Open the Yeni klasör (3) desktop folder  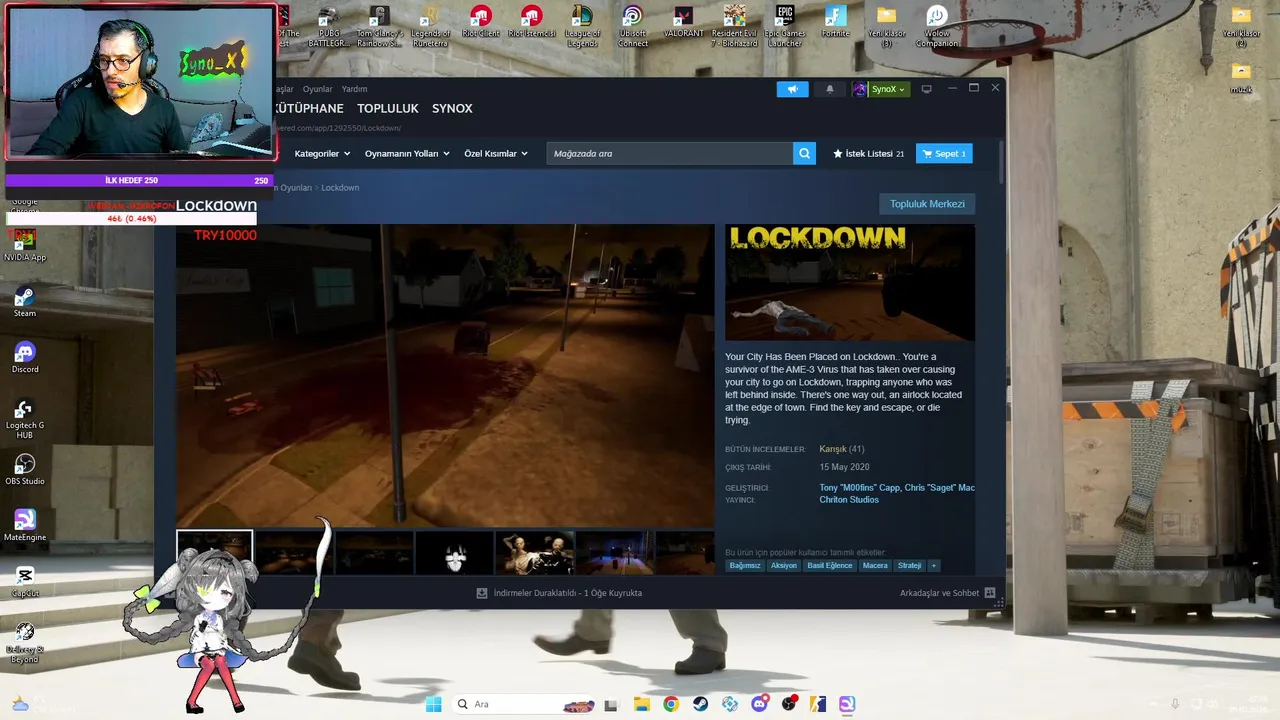point(886,26)
